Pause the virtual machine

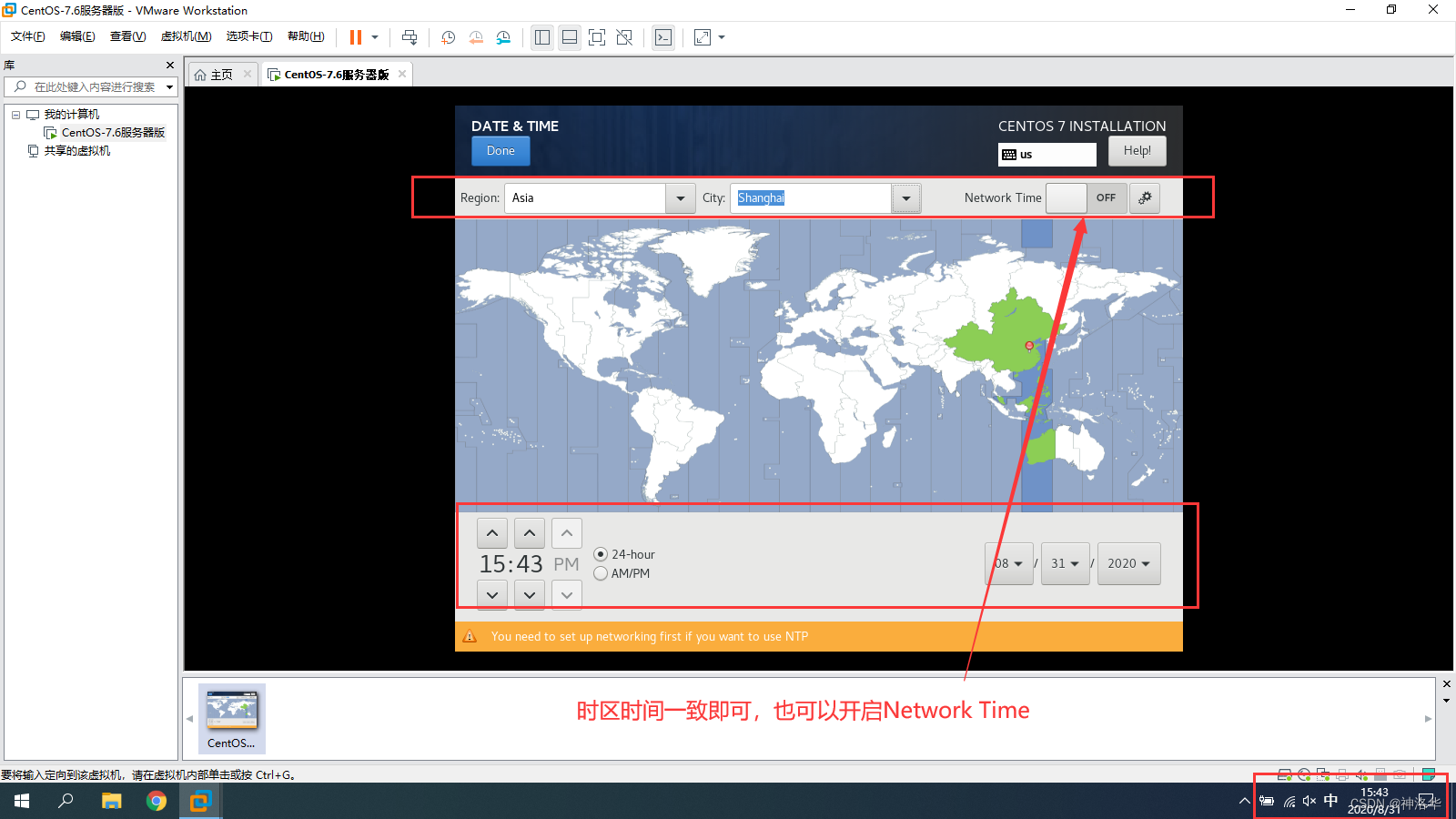pos(356,37)
